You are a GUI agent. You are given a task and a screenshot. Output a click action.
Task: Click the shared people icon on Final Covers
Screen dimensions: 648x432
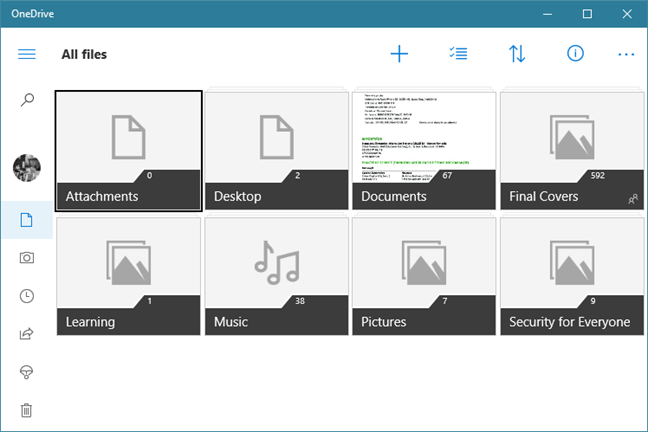click(633, 199)
